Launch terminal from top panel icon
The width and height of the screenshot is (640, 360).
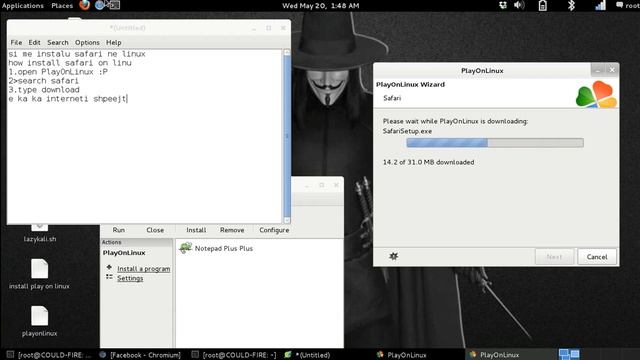(115, 5)
